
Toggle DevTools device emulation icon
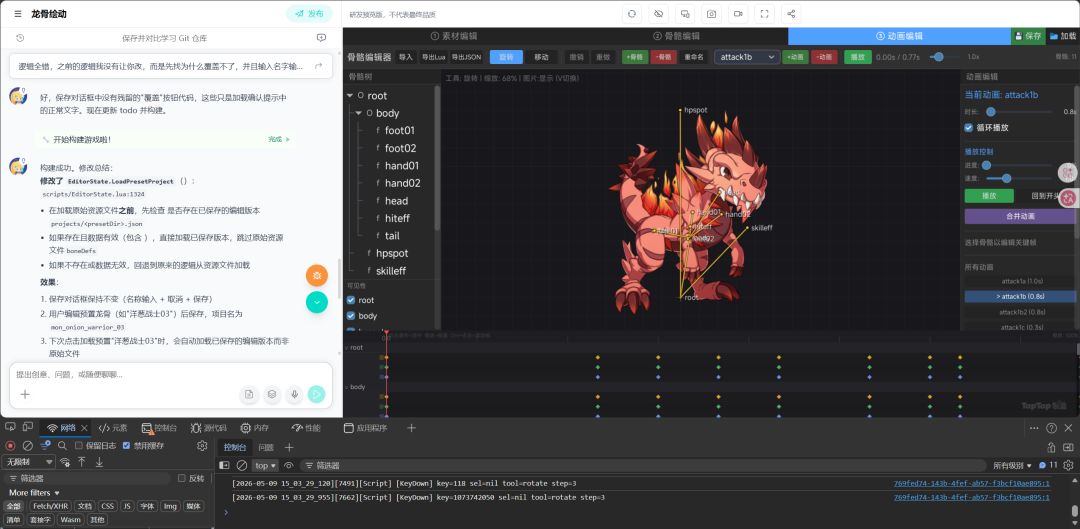[x=28, y=428]
